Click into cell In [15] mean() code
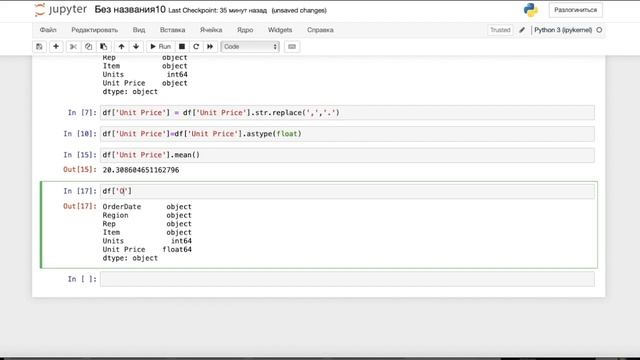 pos(347,155)
